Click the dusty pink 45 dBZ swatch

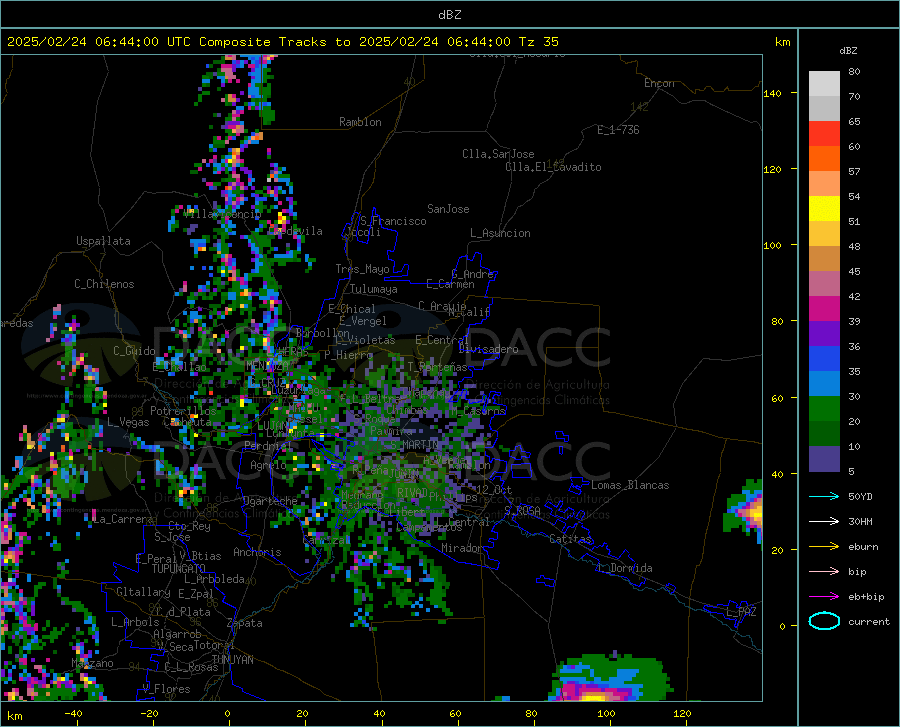[824, 284]
